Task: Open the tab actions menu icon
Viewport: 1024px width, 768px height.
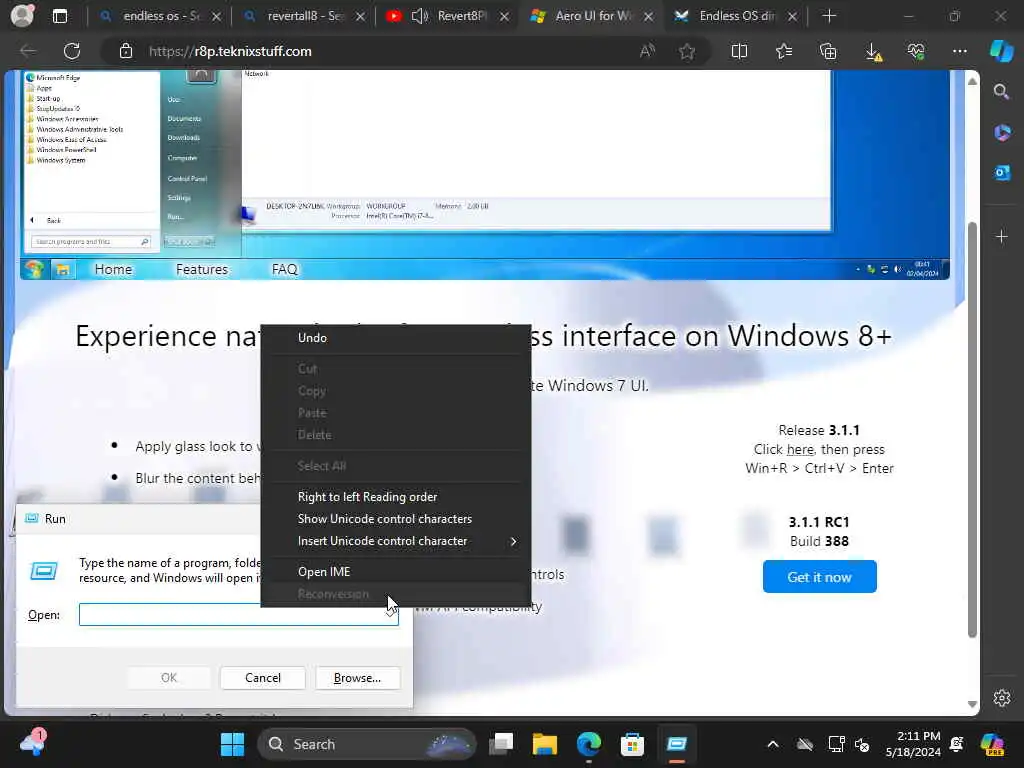Action: point(60,16)
